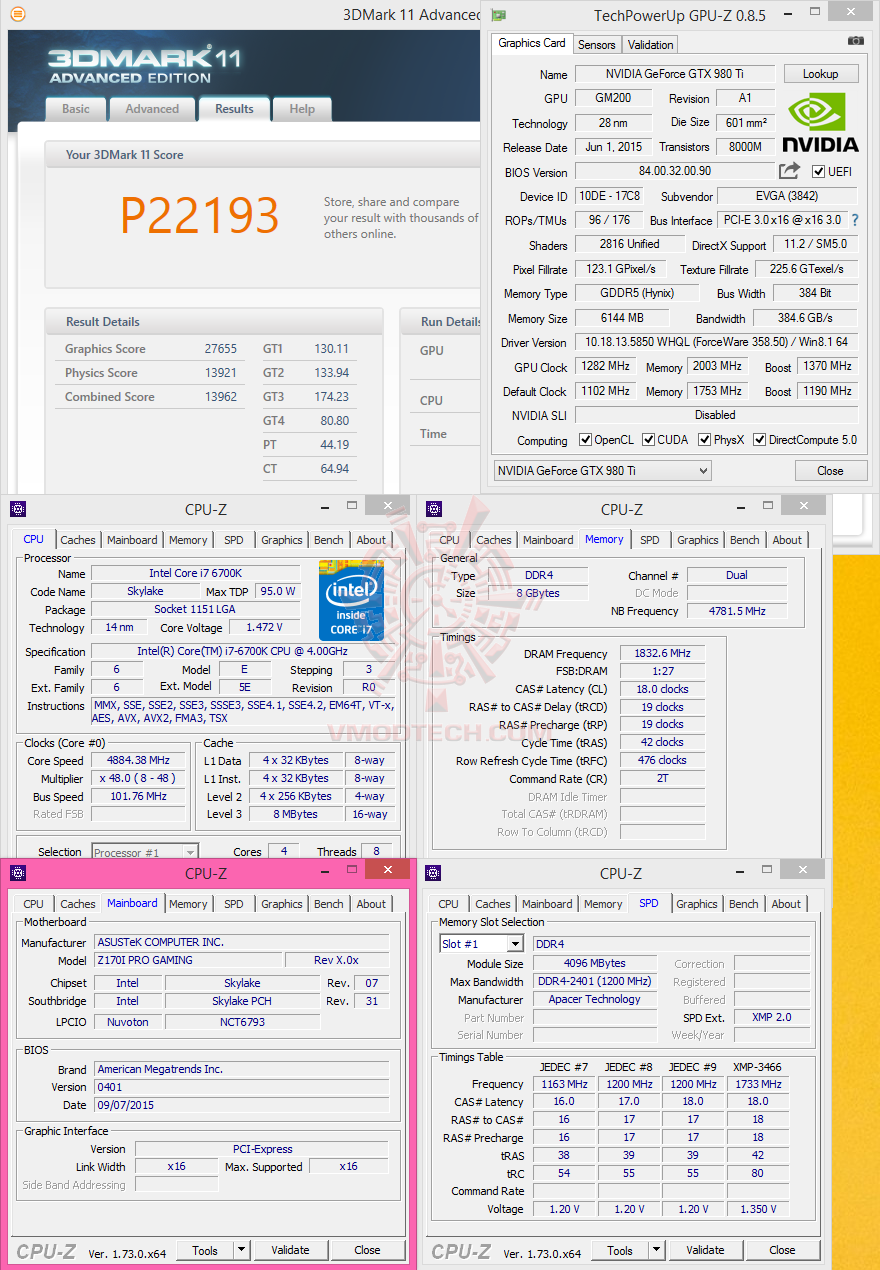Screen dimensions: 880x1270
Task: Click the CPU-Z icon in the Mainboard window titlebar
Action: [x=18, y=873]
